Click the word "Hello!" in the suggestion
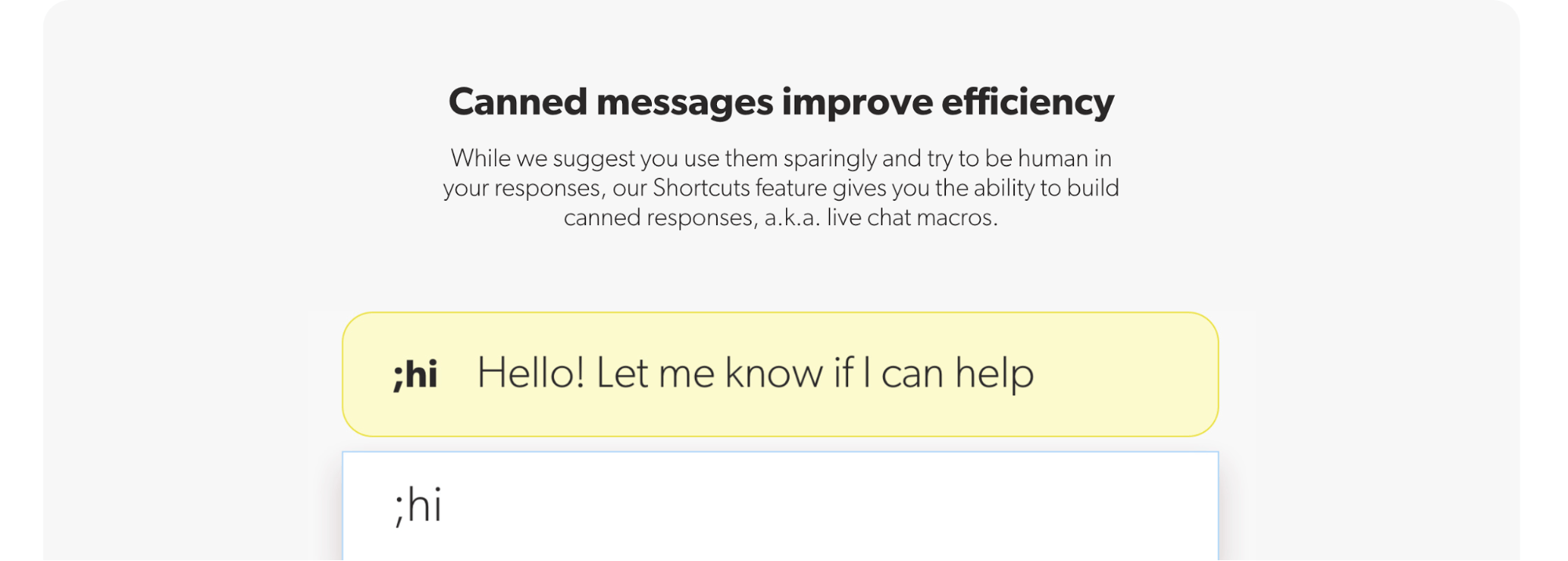 (x=531, y=373)
